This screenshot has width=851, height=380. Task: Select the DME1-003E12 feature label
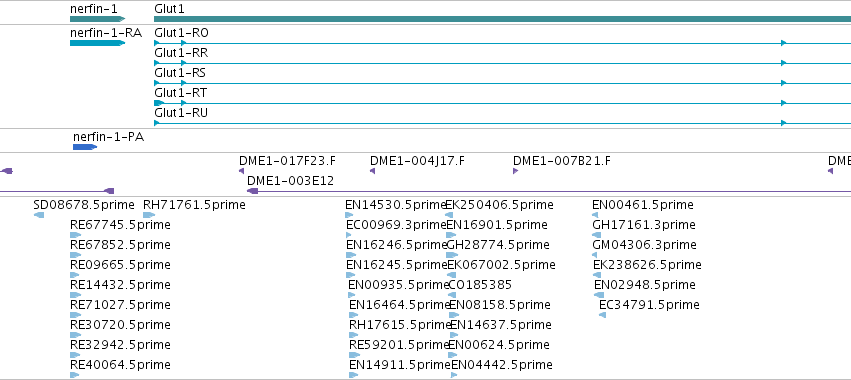tap(290, 181)
